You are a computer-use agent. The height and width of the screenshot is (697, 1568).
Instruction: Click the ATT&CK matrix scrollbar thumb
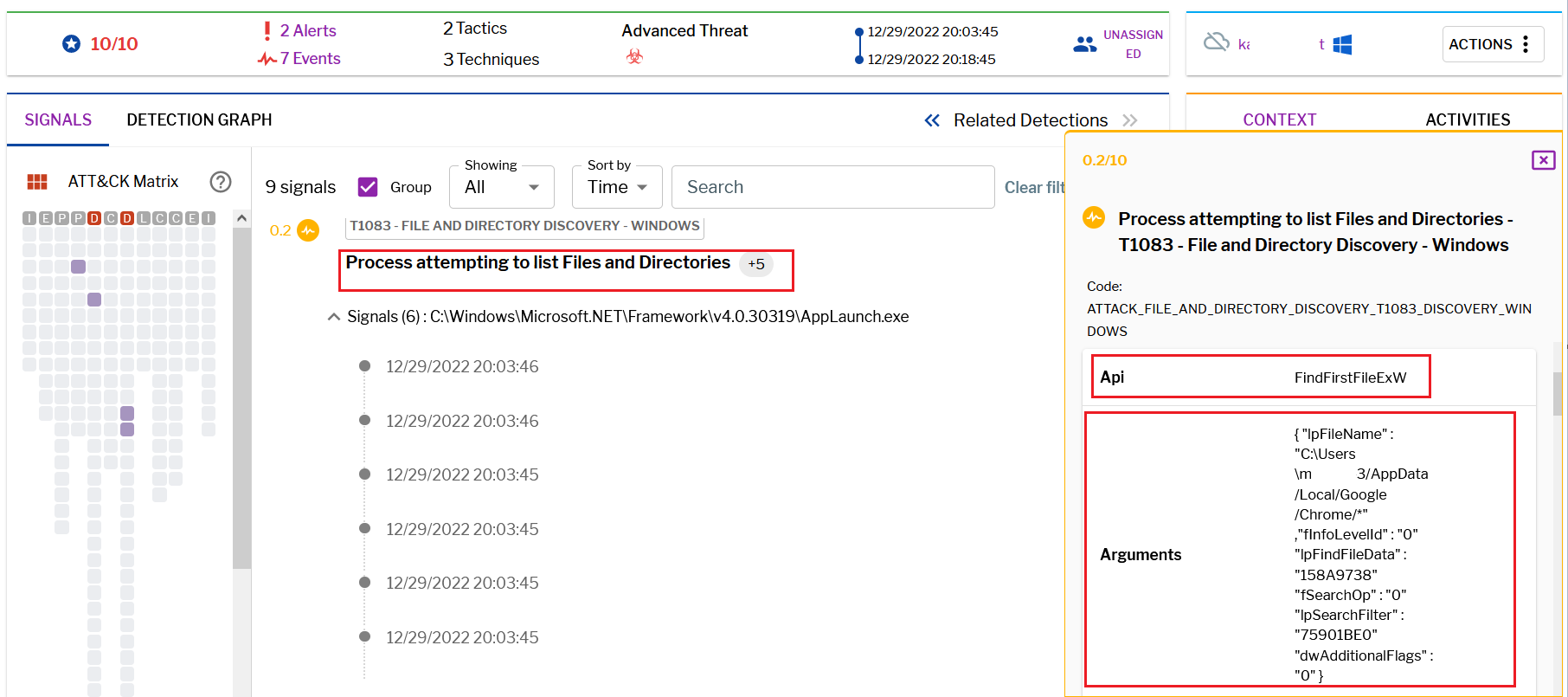click(x=241, y=397)
